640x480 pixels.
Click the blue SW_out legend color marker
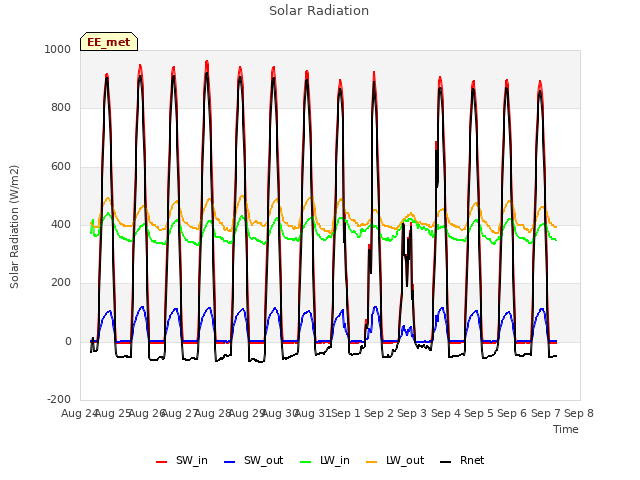[230, 462]
